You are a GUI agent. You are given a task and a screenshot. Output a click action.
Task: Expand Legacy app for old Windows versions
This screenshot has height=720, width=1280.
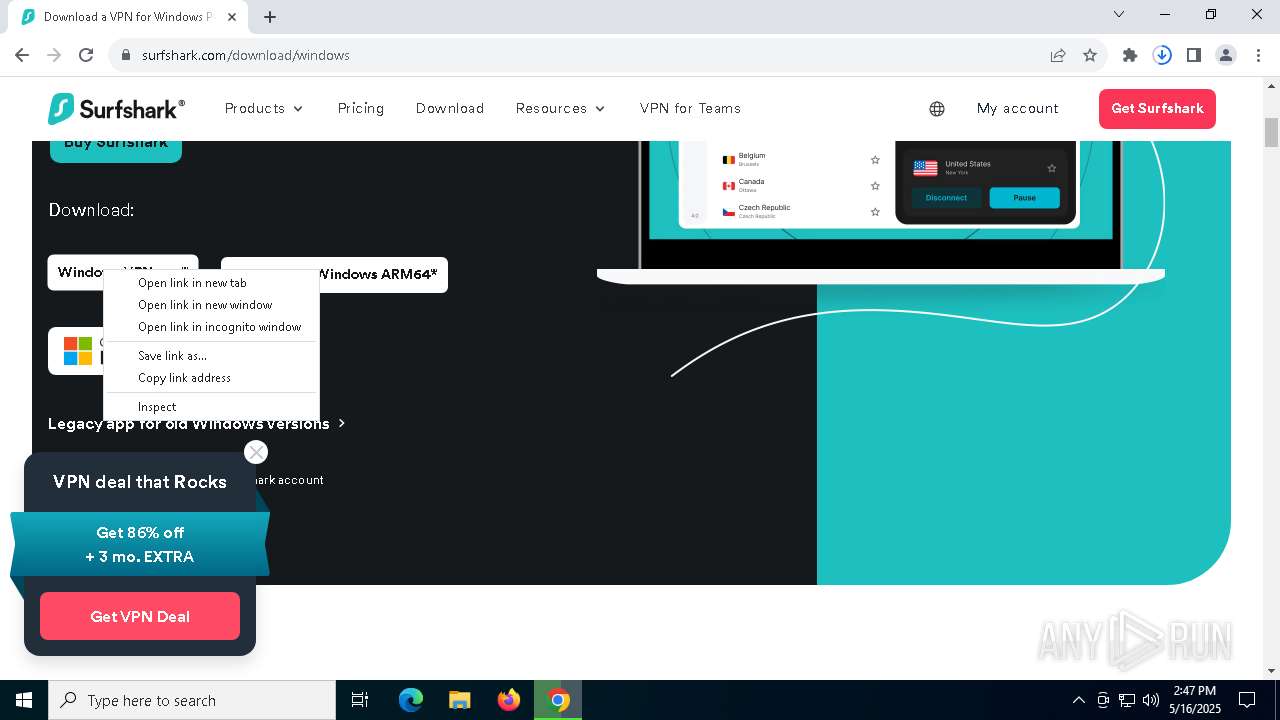pyautogui.click(x=196, y=424)
